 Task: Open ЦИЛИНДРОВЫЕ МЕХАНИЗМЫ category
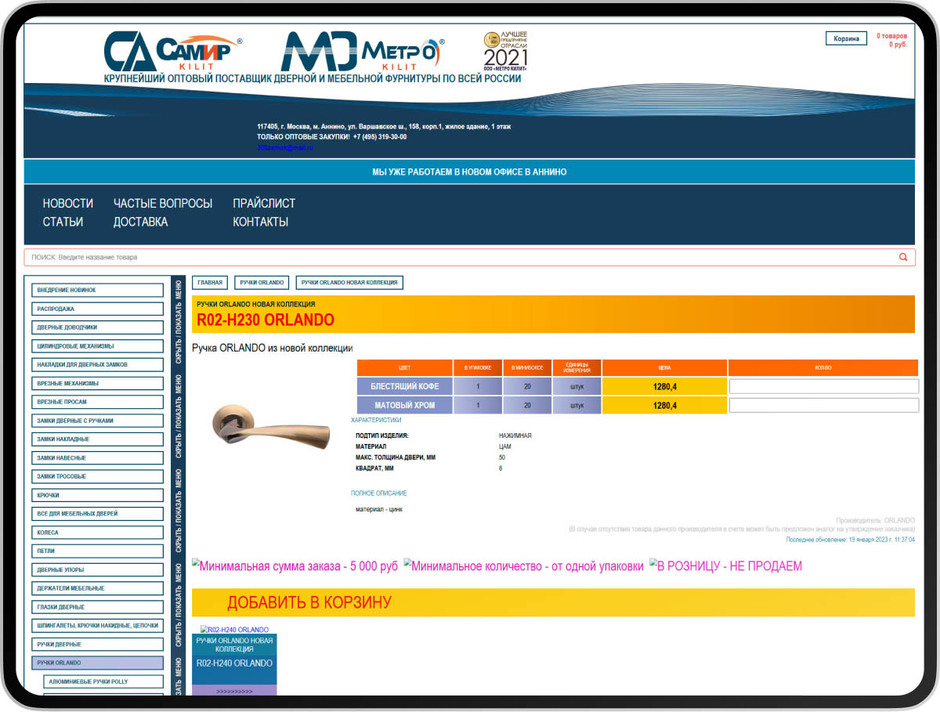(x=97, y=346)
